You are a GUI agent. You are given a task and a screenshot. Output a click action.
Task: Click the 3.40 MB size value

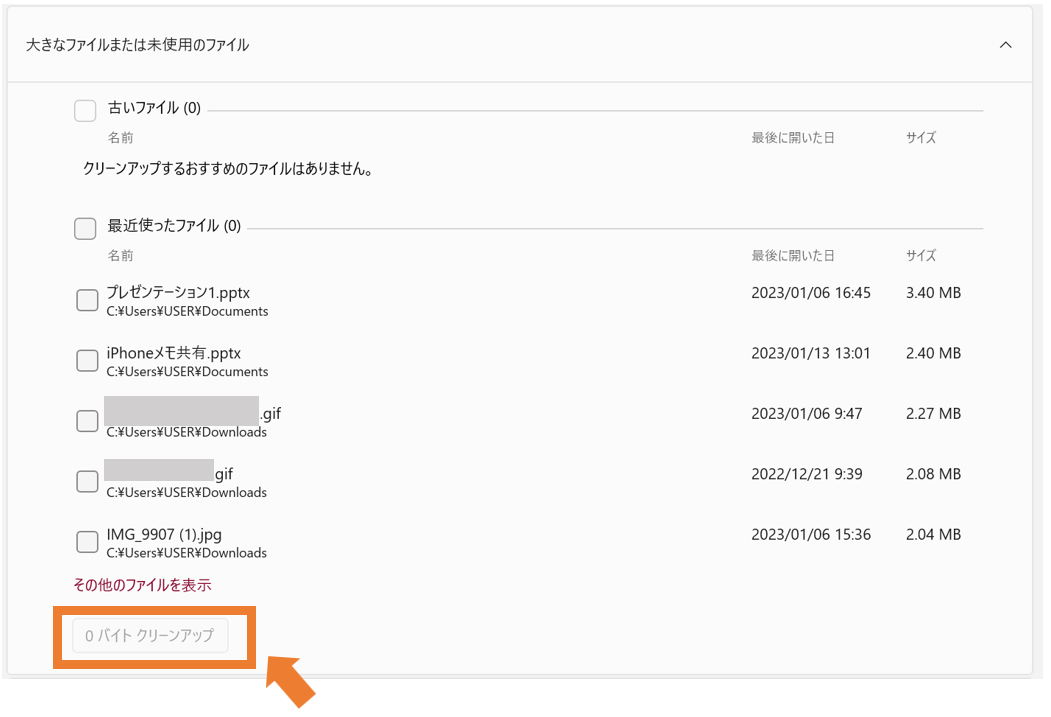(933, 293)
